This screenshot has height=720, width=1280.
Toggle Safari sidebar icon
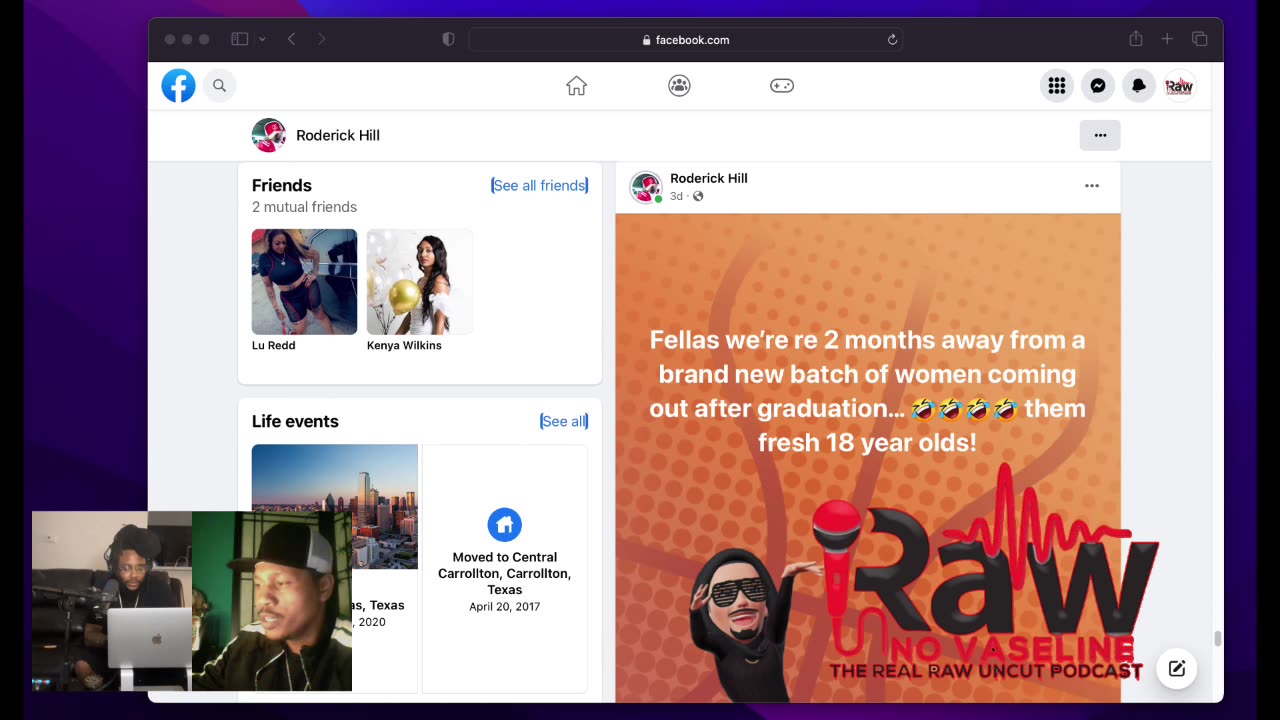coord(240,39)
